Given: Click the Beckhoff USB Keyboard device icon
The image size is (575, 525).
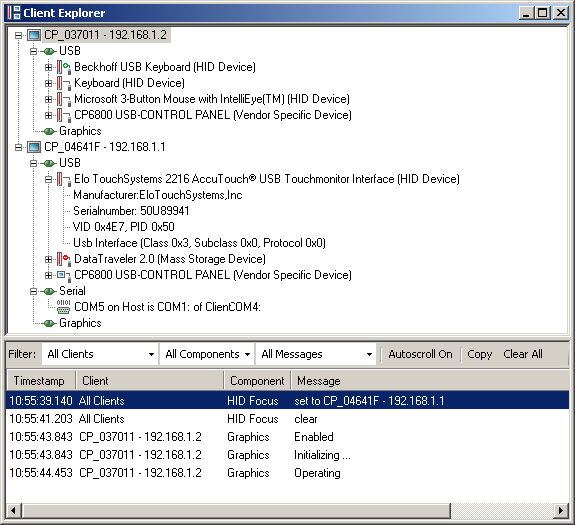Looking at the screenshot, I should tap(64, 67).
